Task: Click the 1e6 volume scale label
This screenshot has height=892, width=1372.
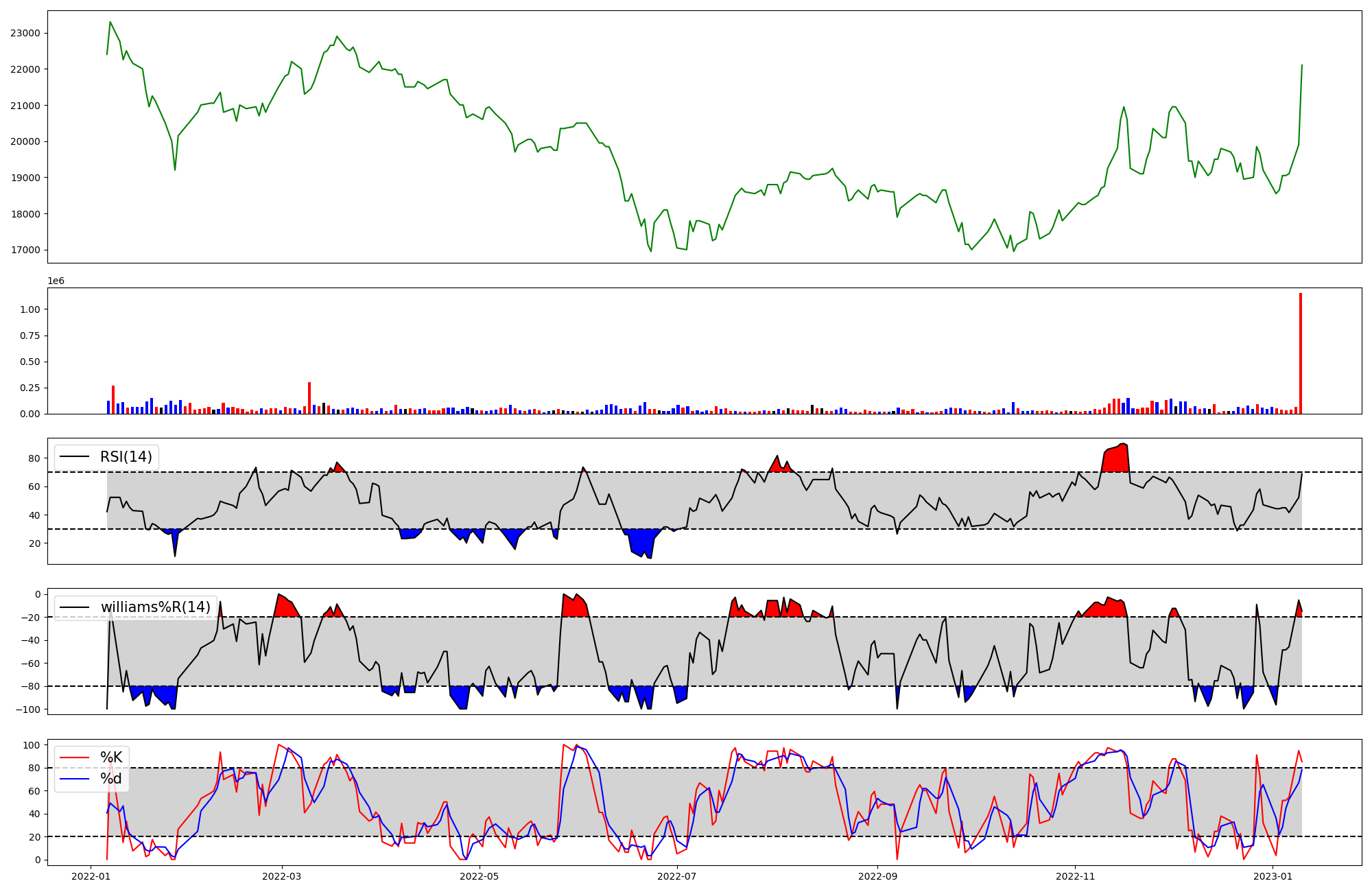Action: click(x=56, y=281)
